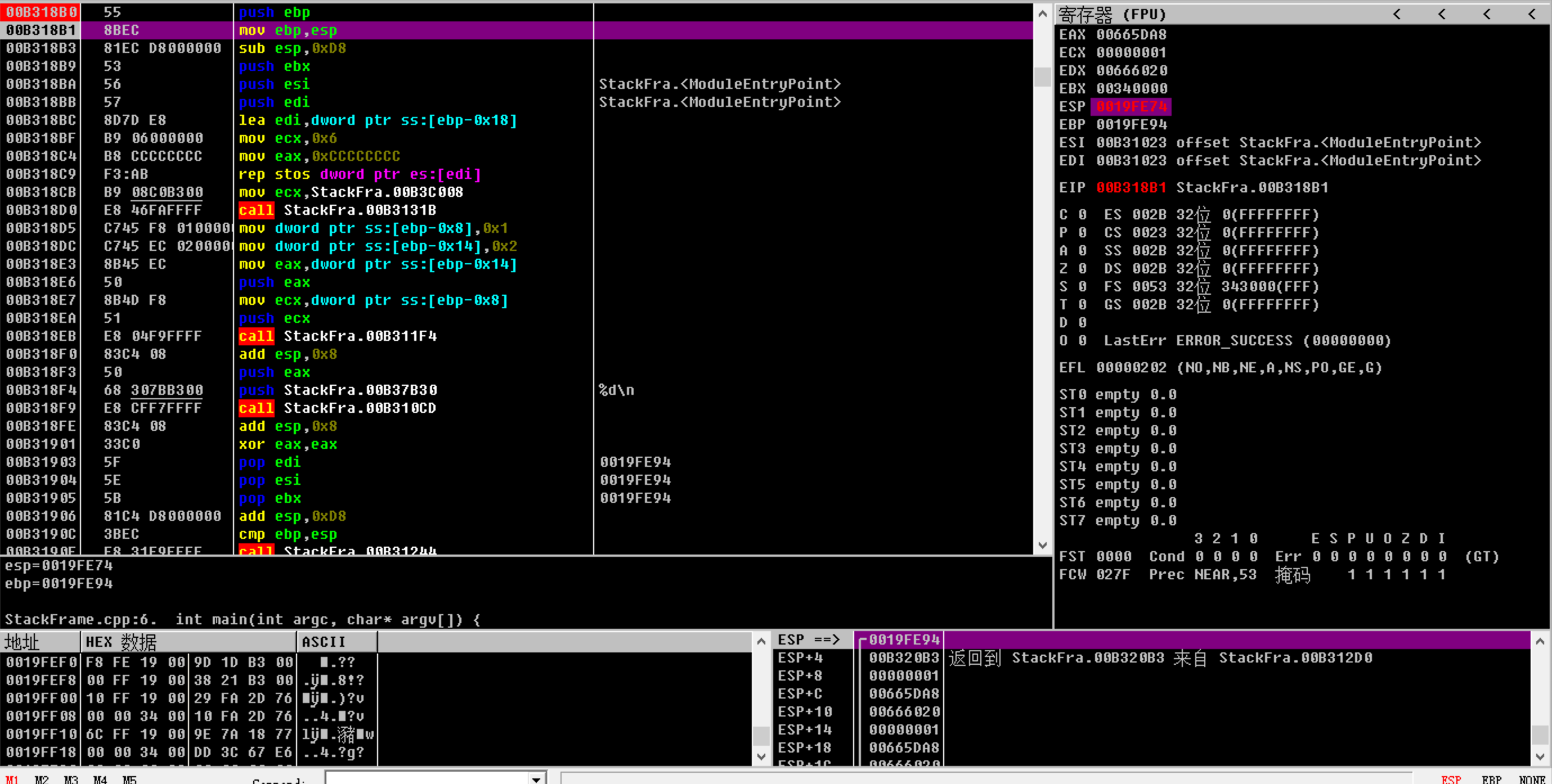Image resolution: width=1552 pixels, height=784 pixels.
Task: Select ESP stack addressing mode at bottom right
Action: click(1451, 779)
